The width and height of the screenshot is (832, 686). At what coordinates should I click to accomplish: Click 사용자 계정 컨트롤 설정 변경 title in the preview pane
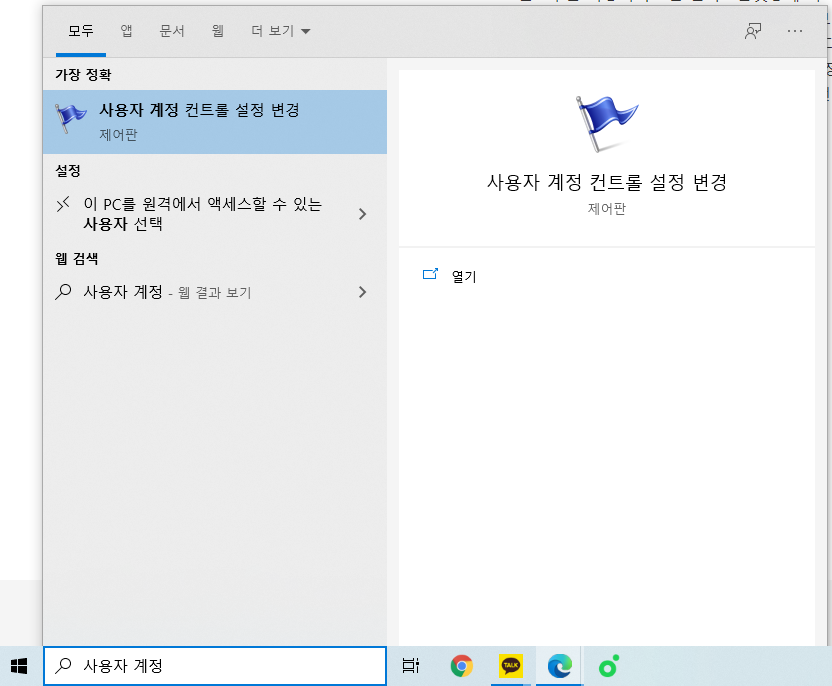point(606,183)
